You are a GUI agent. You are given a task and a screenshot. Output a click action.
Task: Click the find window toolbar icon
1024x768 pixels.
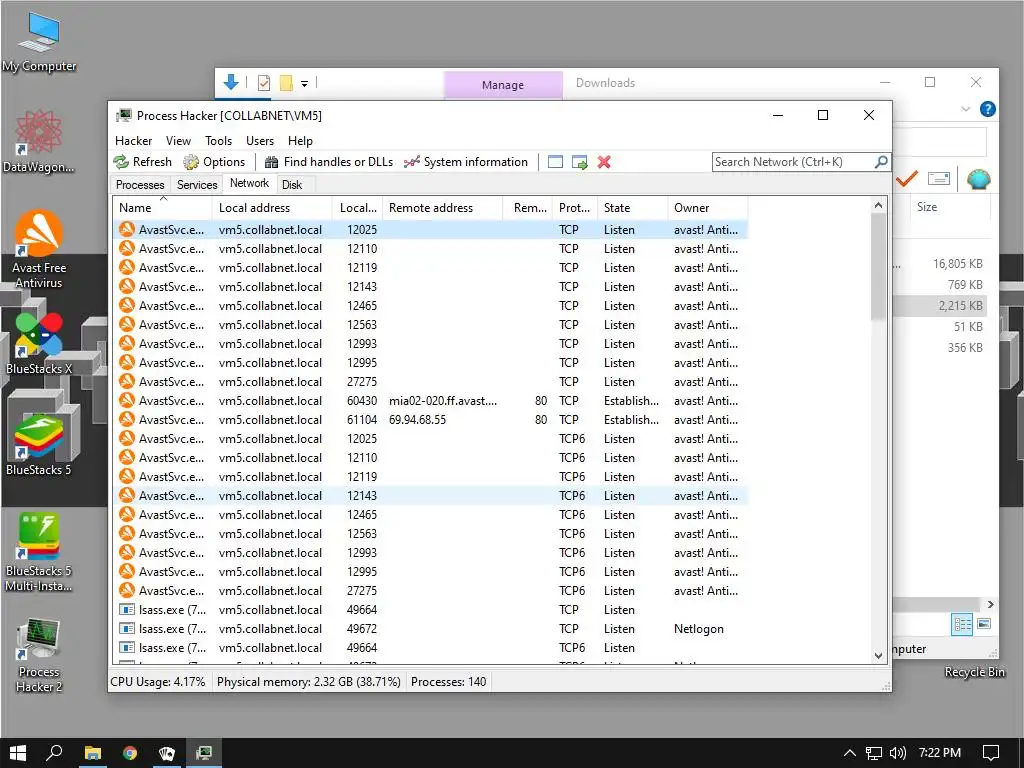point(555,162)
